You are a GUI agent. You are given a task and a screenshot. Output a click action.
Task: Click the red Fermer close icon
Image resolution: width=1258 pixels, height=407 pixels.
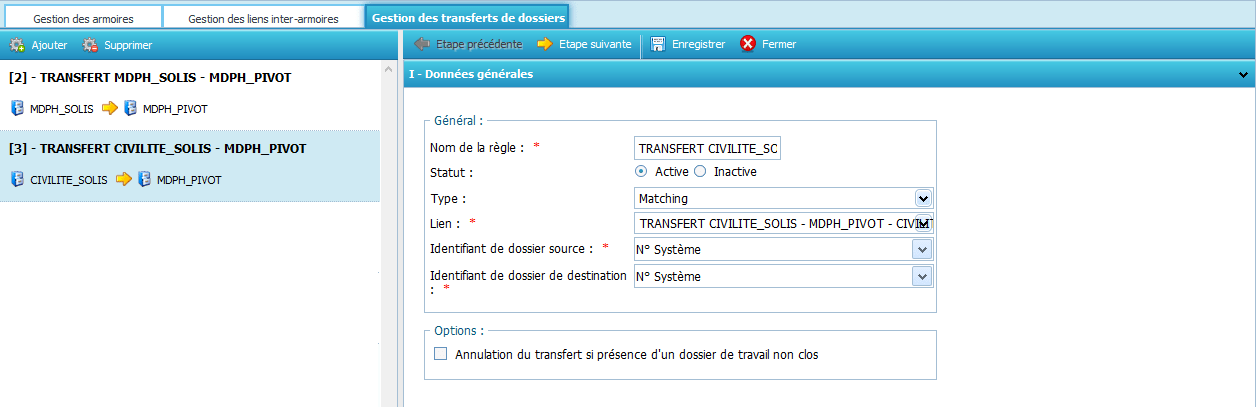tap(748, 44)
